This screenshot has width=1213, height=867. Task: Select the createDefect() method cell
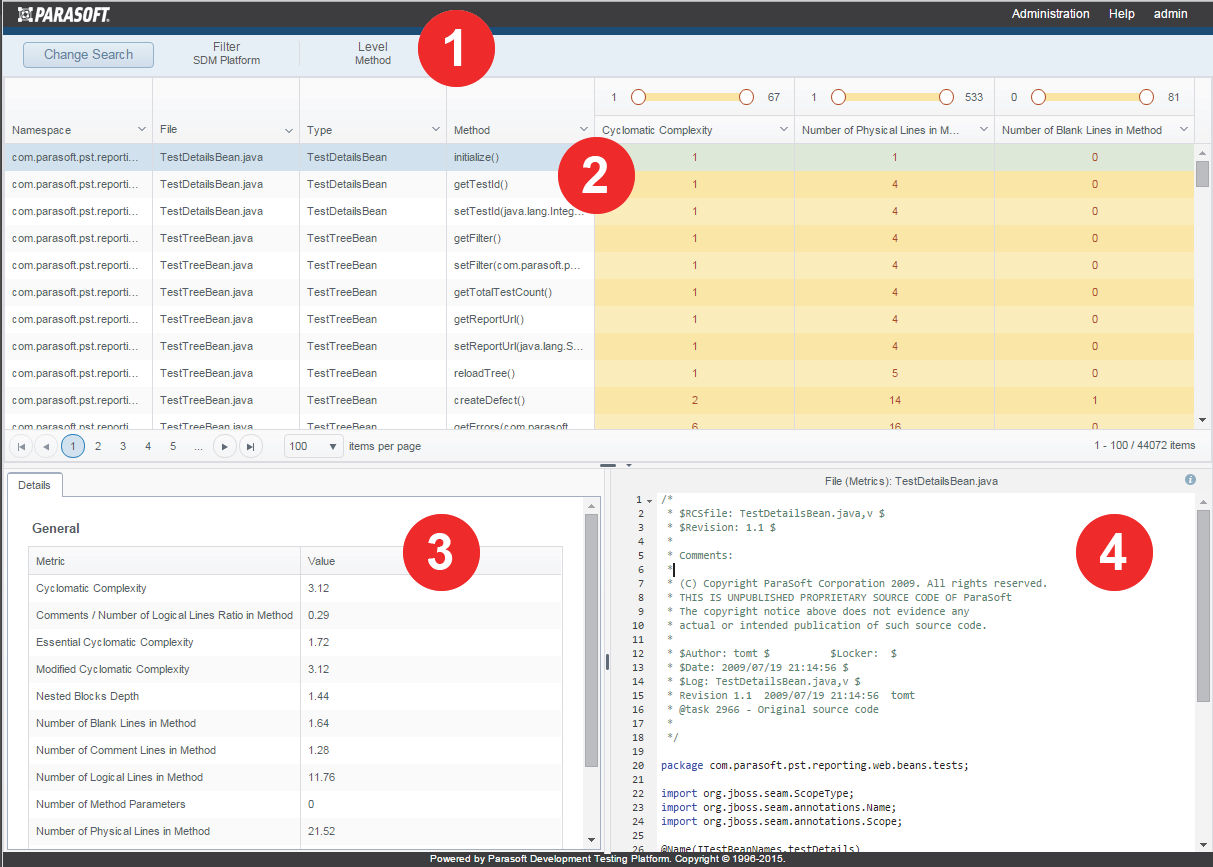click(520, 400)
